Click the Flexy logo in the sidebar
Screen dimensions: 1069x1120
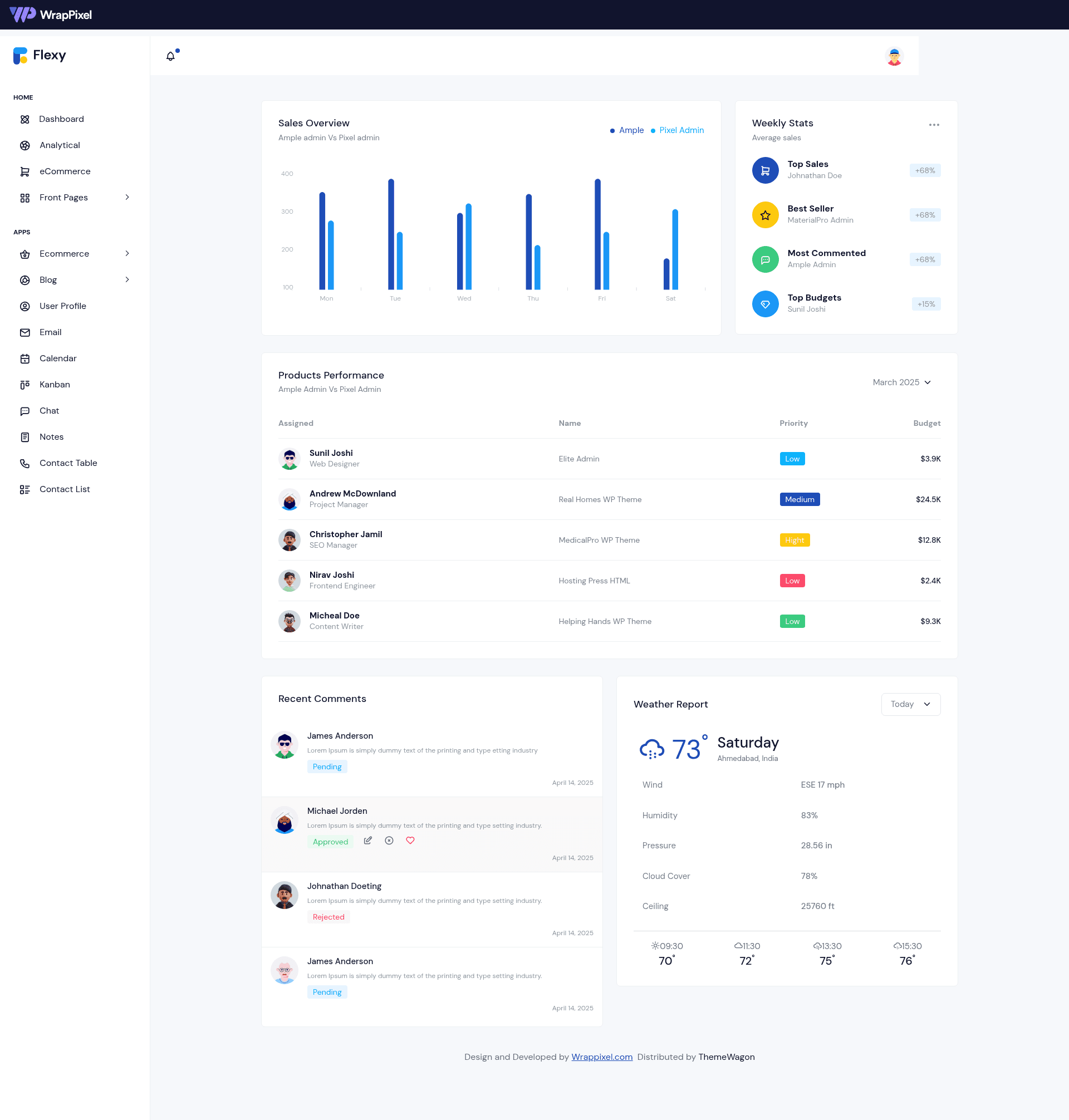click(x=40, y=55)
